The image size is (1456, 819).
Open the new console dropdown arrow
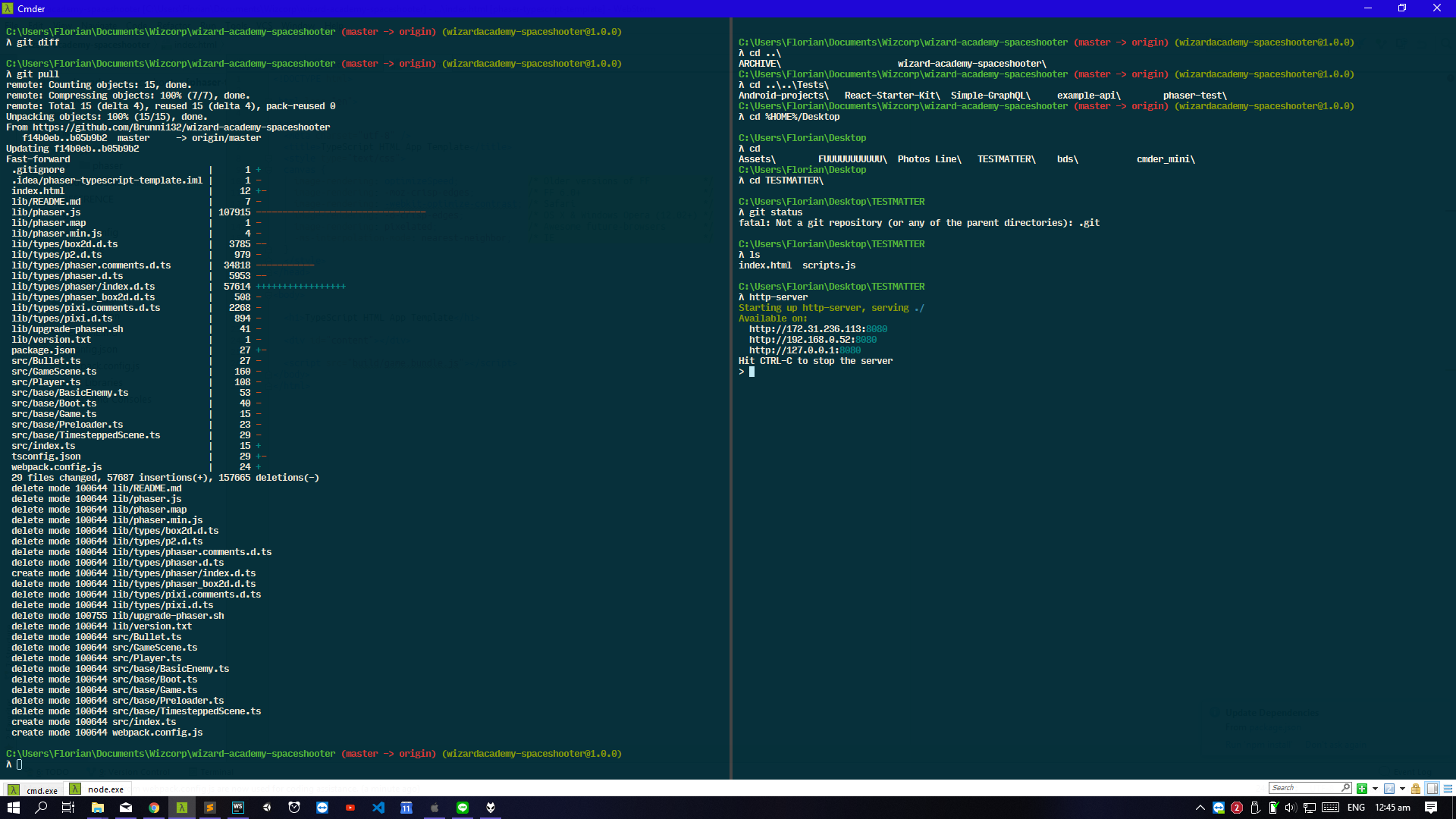(1375, 789)
